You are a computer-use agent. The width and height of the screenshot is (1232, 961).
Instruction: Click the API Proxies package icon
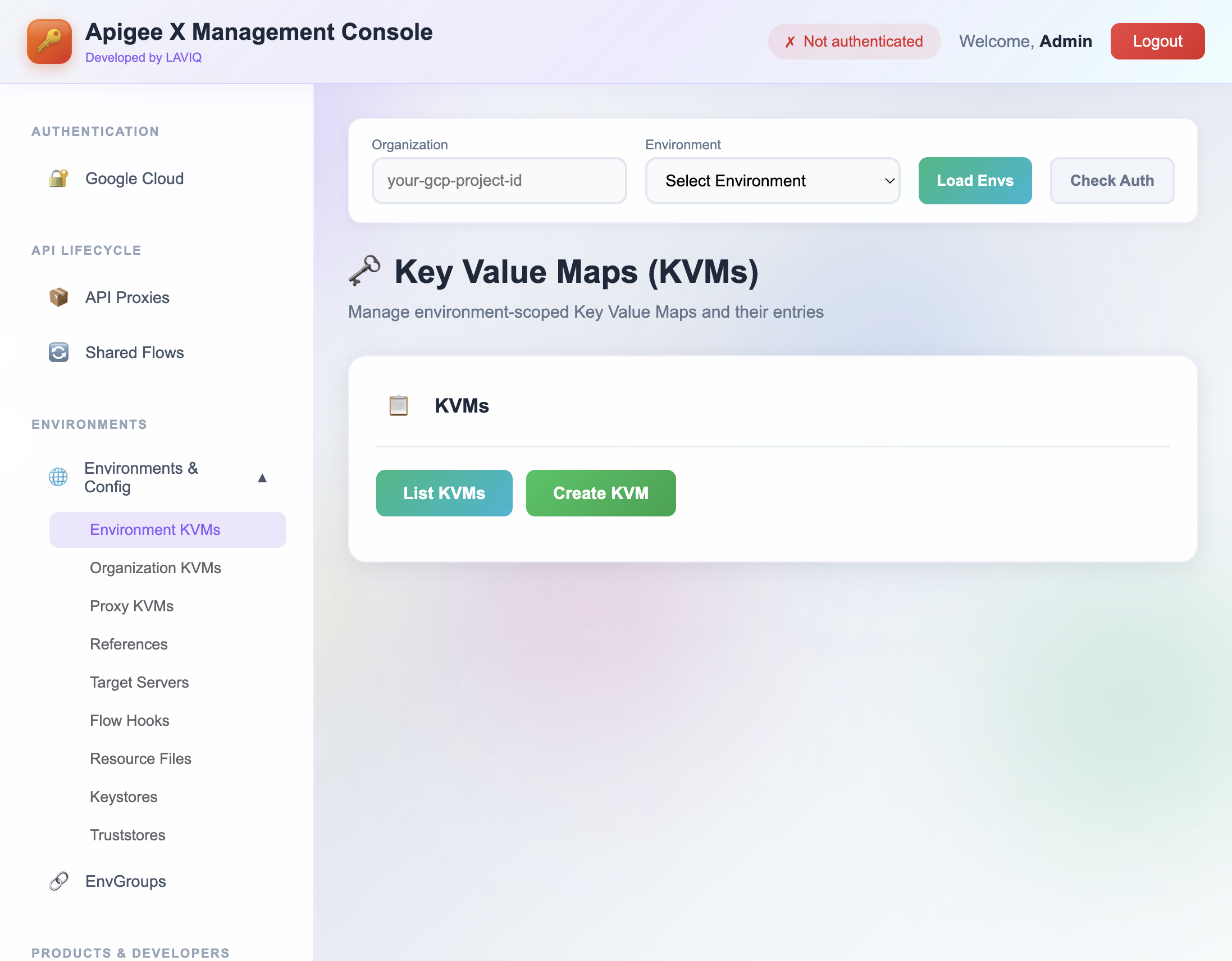coord(58,297)
